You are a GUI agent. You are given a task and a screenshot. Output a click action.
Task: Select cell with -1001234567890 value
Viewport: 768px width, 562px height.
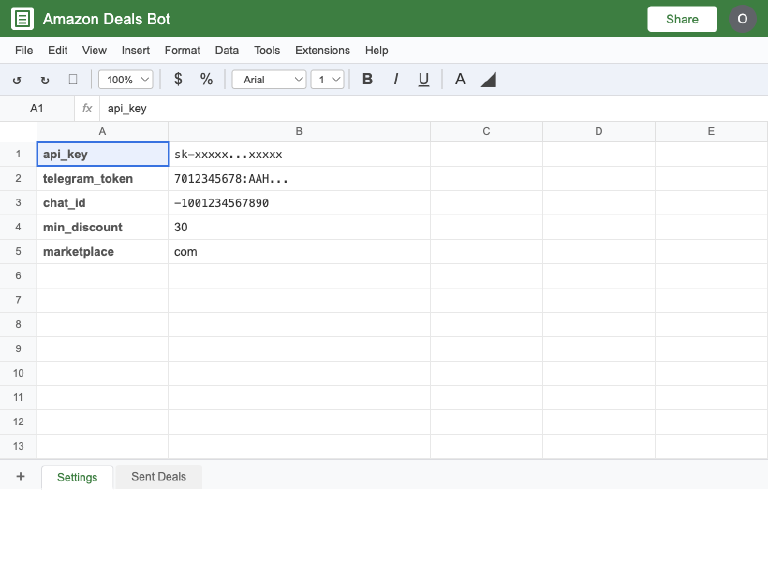299,203
